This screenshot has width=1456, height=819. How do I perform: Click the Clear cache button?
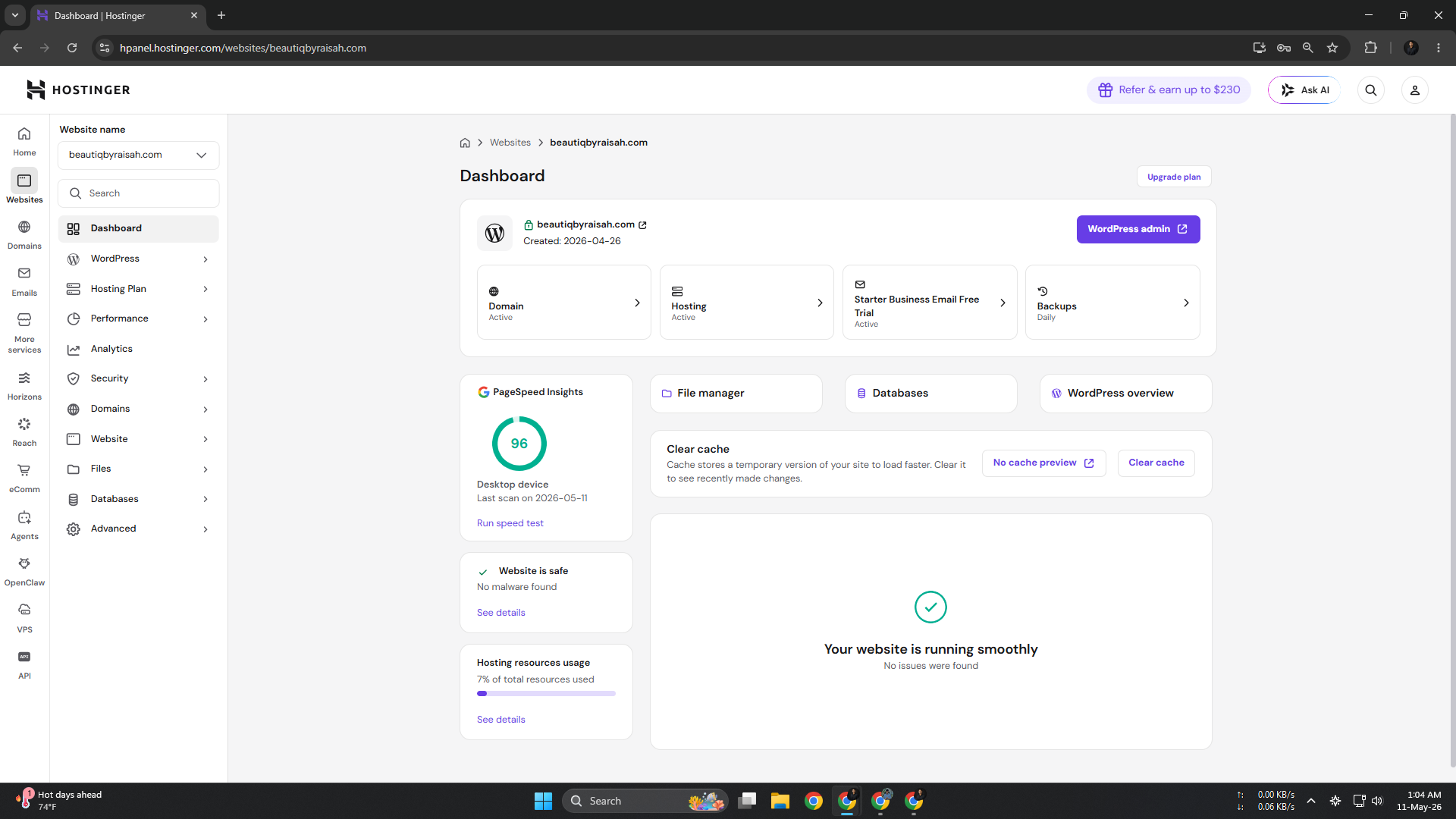[x=1156, y=463]
